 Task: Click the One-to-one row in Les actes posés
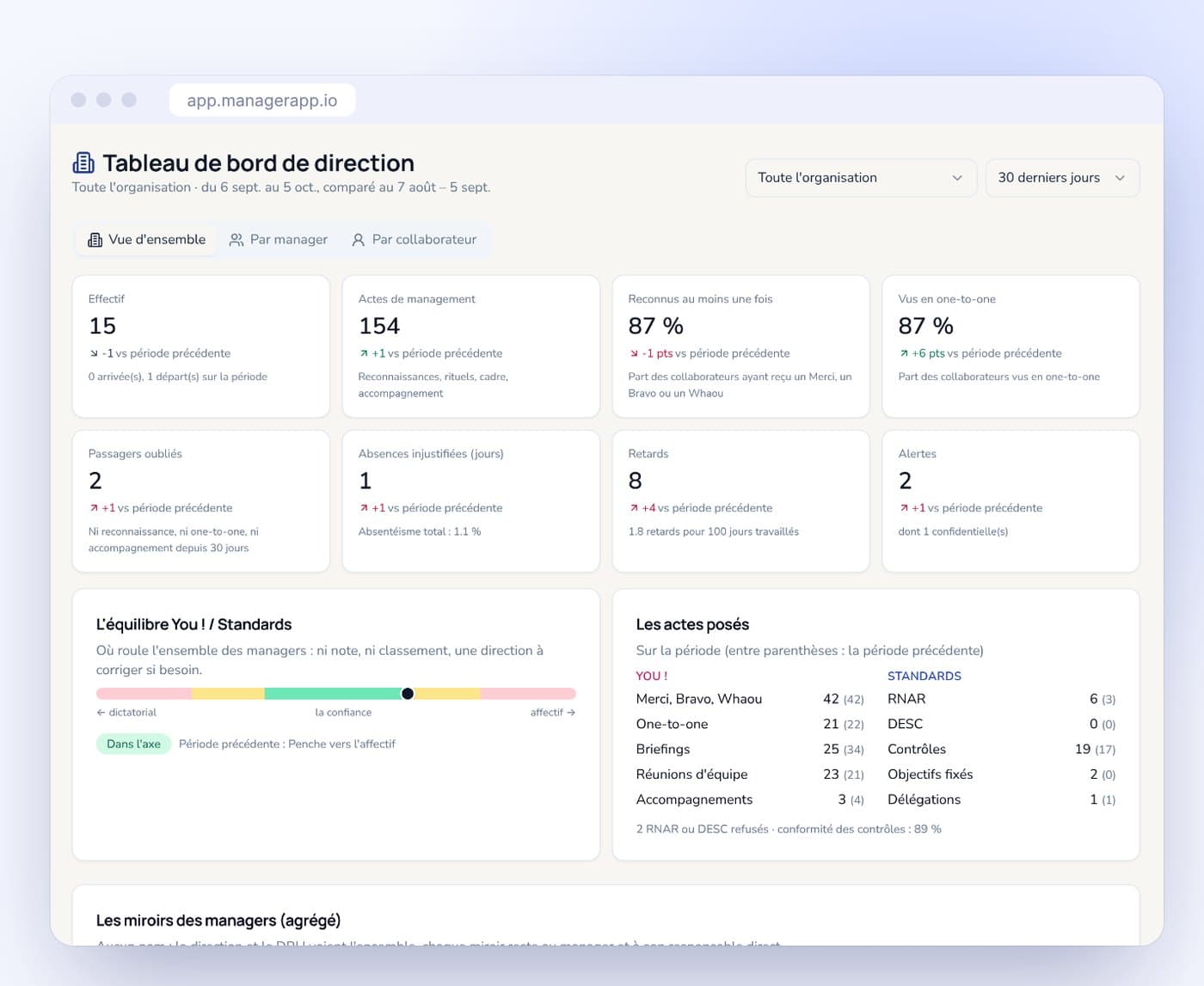point(750,724)
